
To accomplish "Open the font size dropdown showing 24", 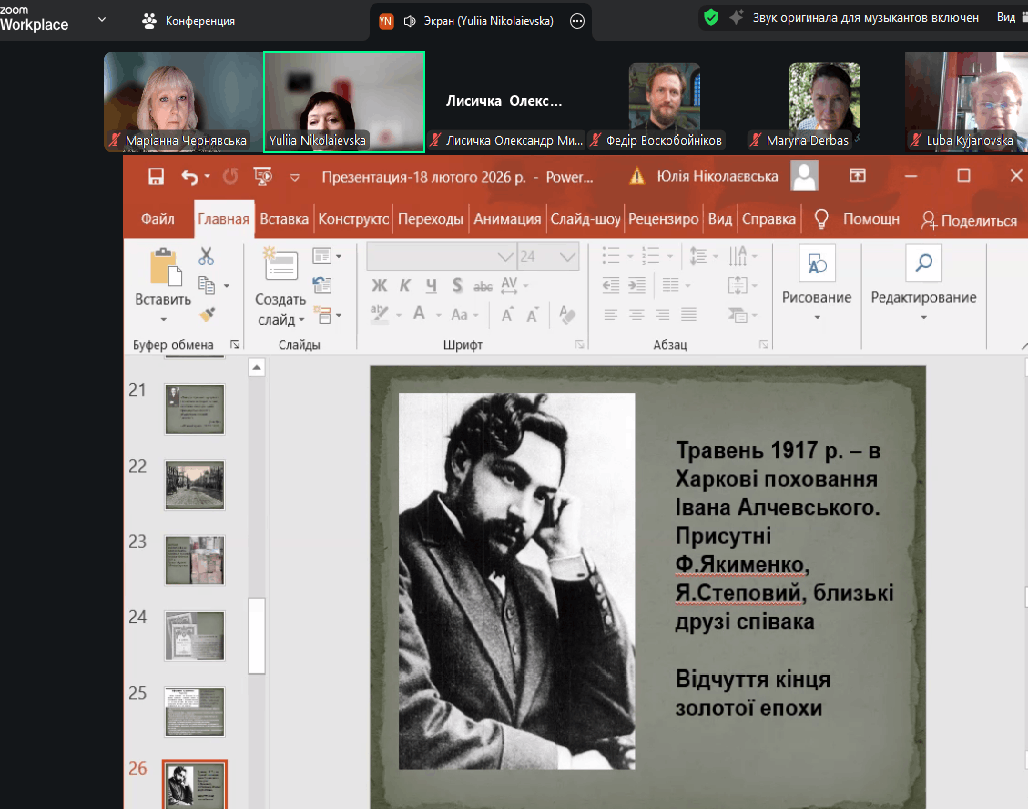I will point(568,257).
